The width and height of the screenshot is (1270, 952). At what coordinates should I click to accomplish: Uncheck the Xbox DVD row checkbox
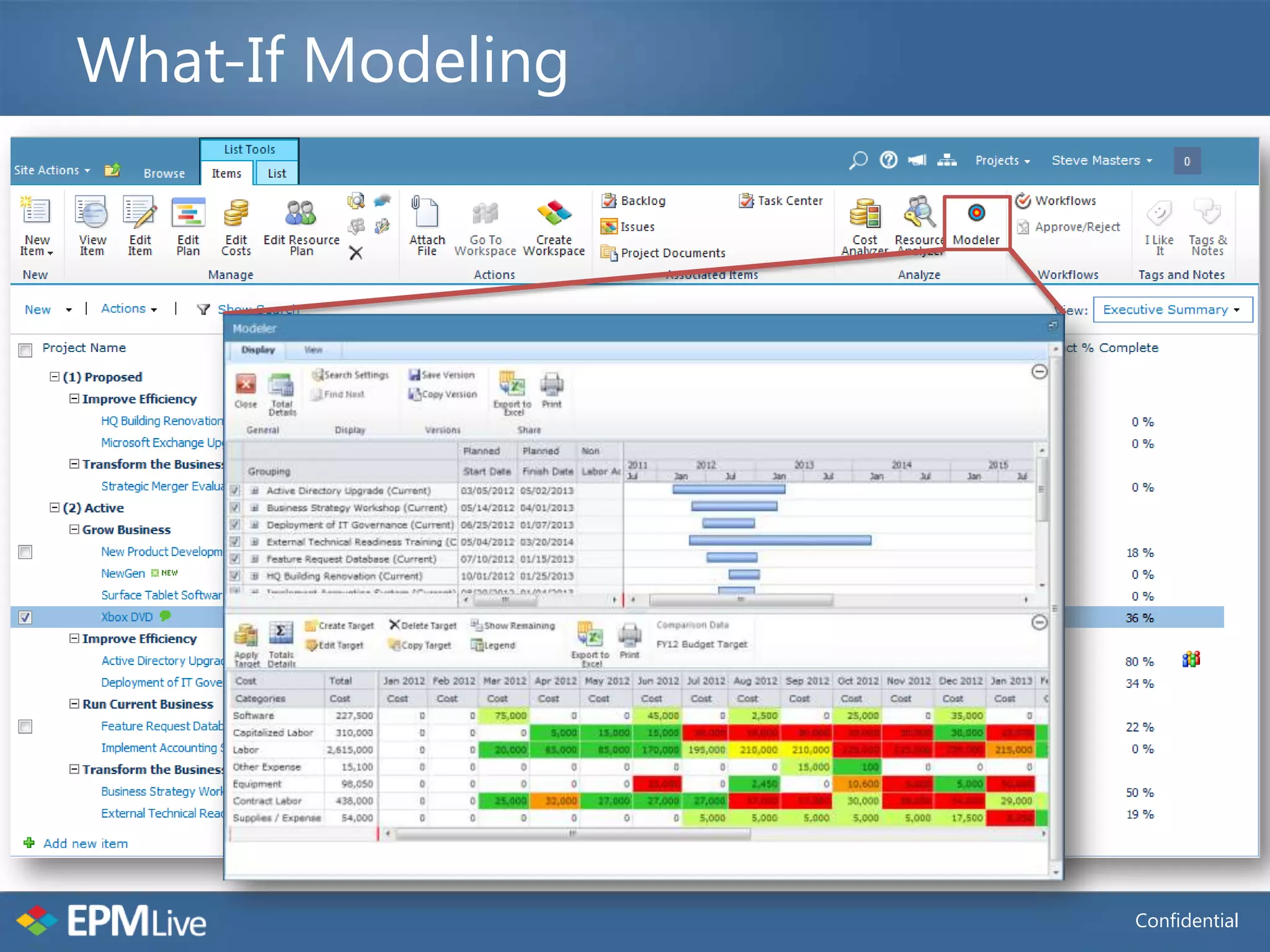(x=25, y=617)
